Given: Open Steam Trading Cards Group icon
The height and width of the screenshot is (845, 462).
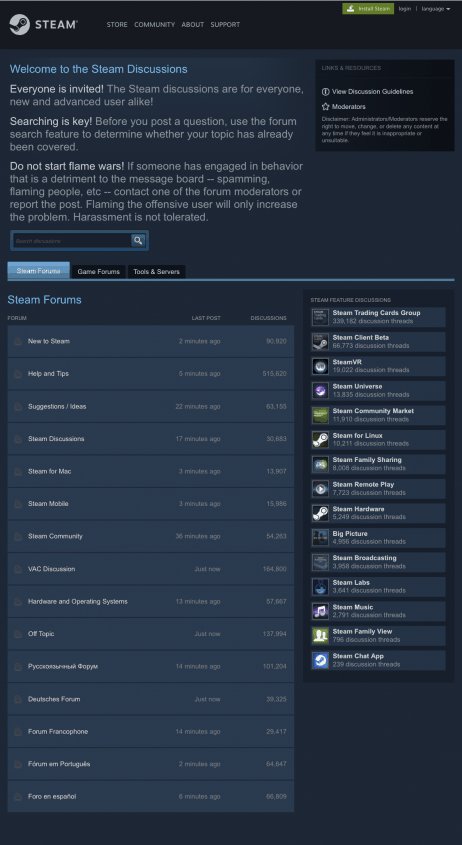Looking at the screenshot, I should coord(320,317).
